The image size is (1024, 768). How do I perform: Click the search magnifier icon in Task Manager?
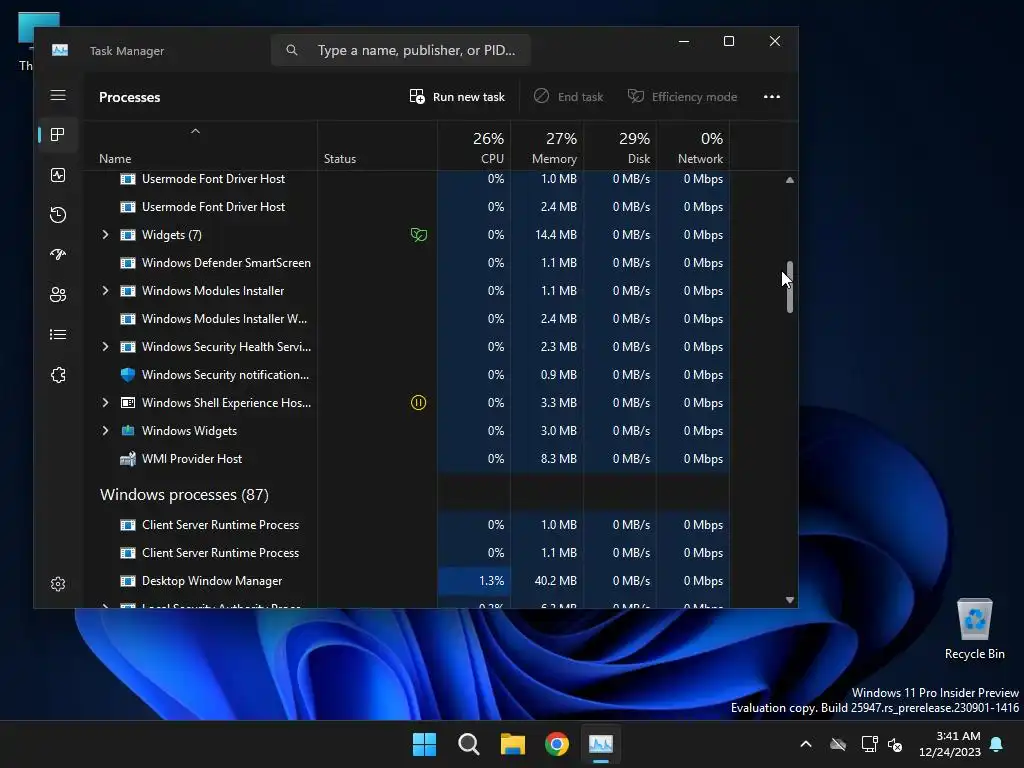point(292,50)
